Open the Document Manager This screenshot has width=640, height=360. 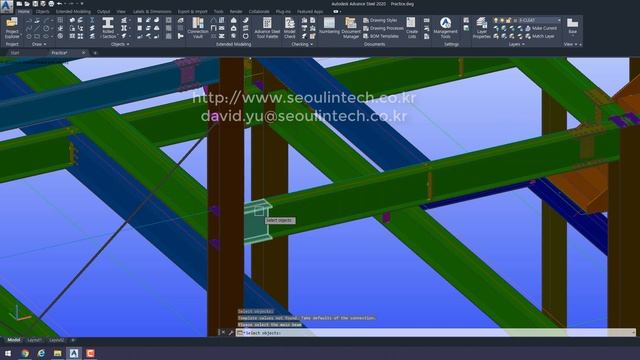click(x=351, y=28)
